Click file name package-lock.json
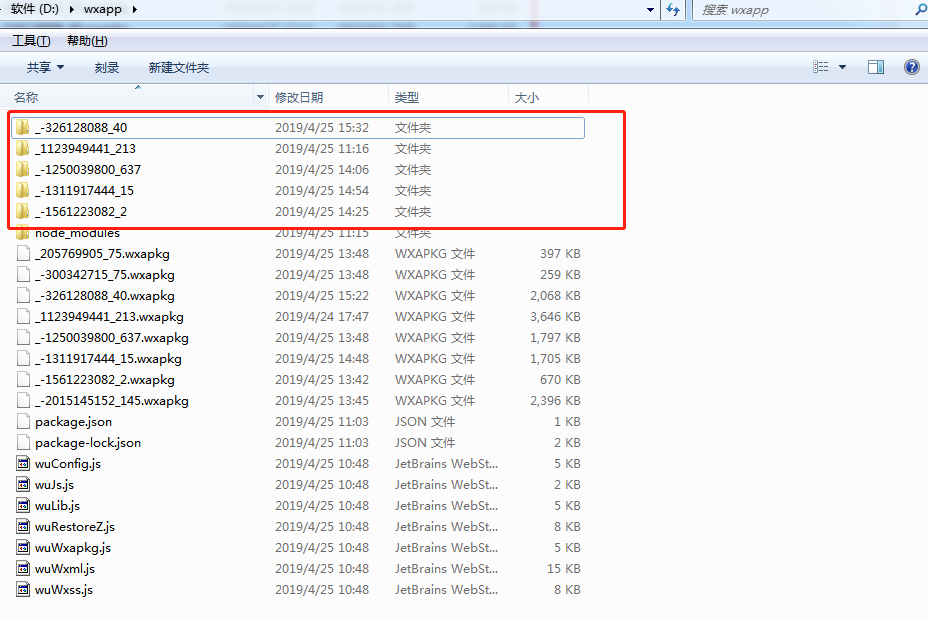The width and height of the screenshot is (928, 618). coord(88,443)
